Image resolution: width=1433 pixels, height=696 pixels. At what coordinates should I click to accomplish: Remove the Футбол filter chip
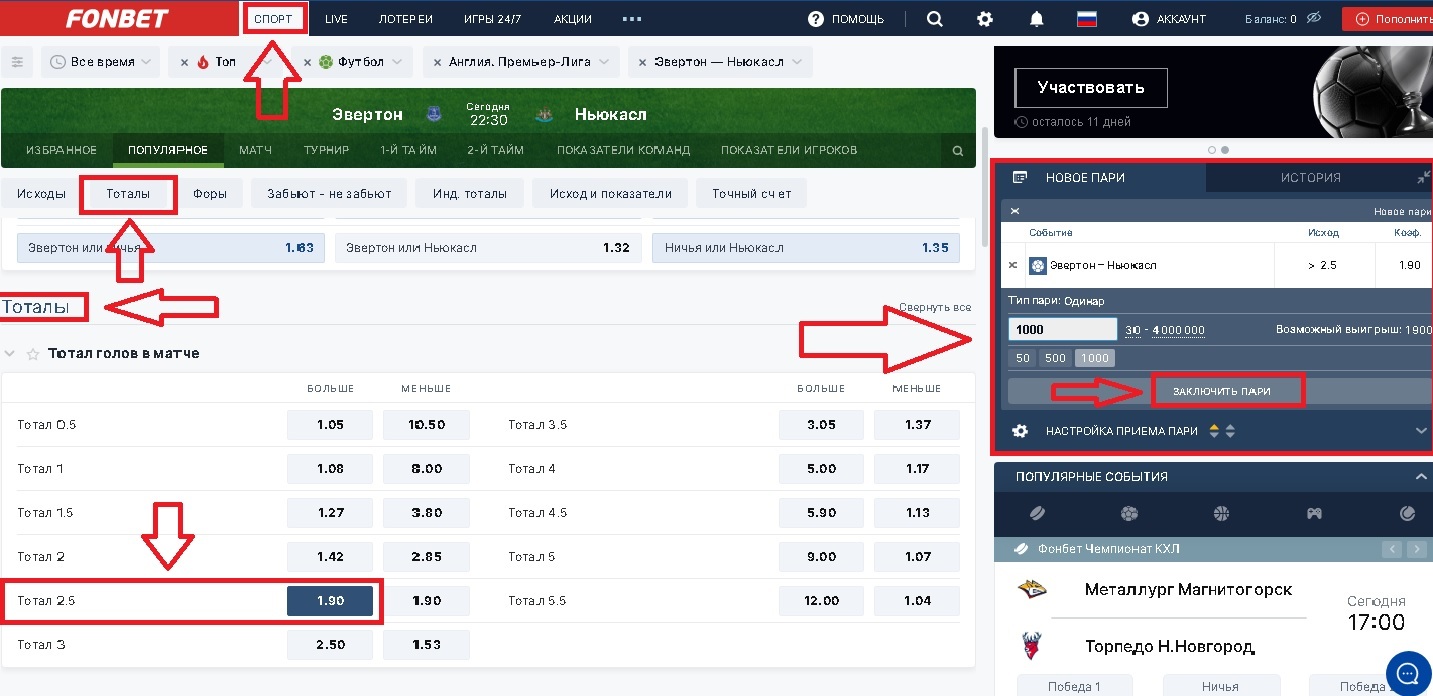(307, 62)
